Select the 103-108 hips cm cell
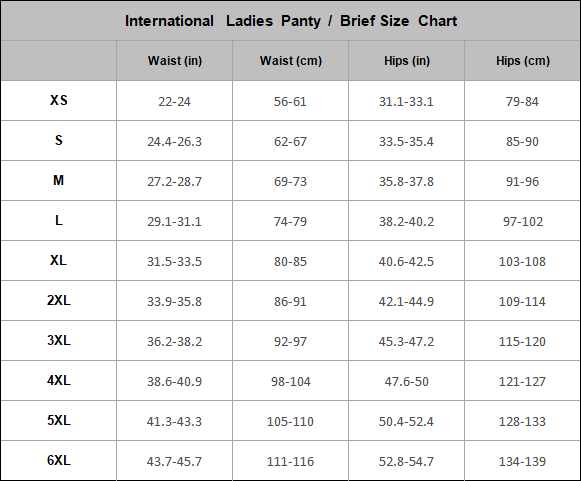The image size is (581, 481). [x=522, y=262]
